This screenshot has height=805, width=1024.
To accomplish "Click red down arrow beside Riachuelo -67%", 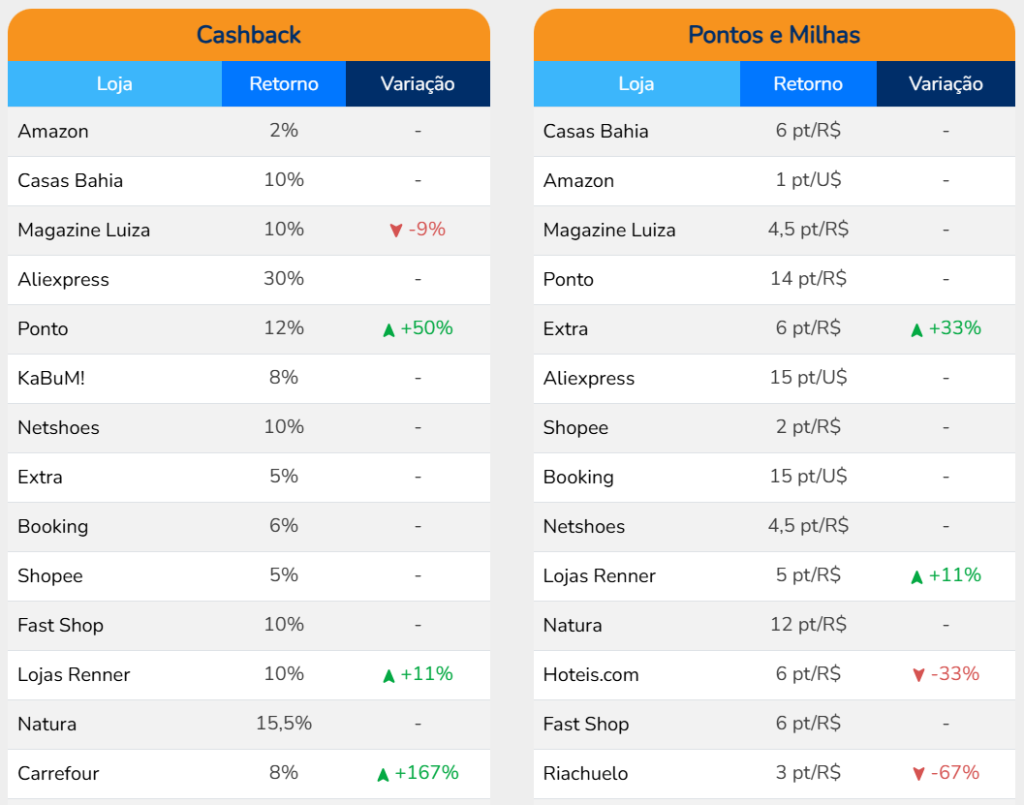I will (x=919, y=774).
